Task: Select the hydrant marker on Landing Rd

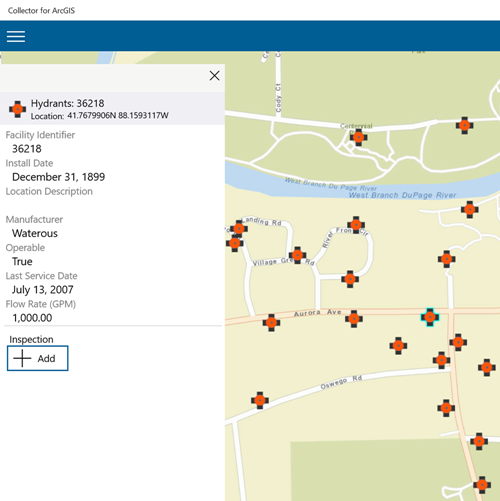Action: (239, 229)
